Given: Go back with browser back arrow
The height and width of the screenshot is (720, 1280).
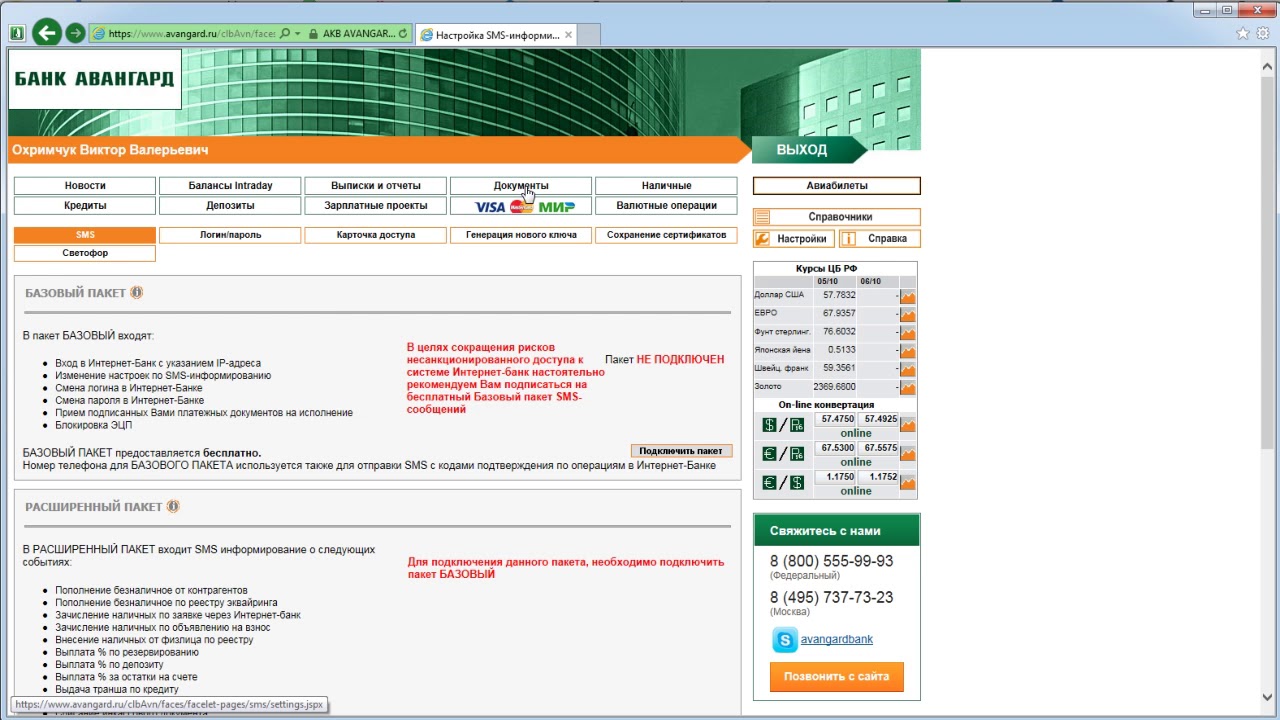Looking at the screenshot, I should coord(46,33).
